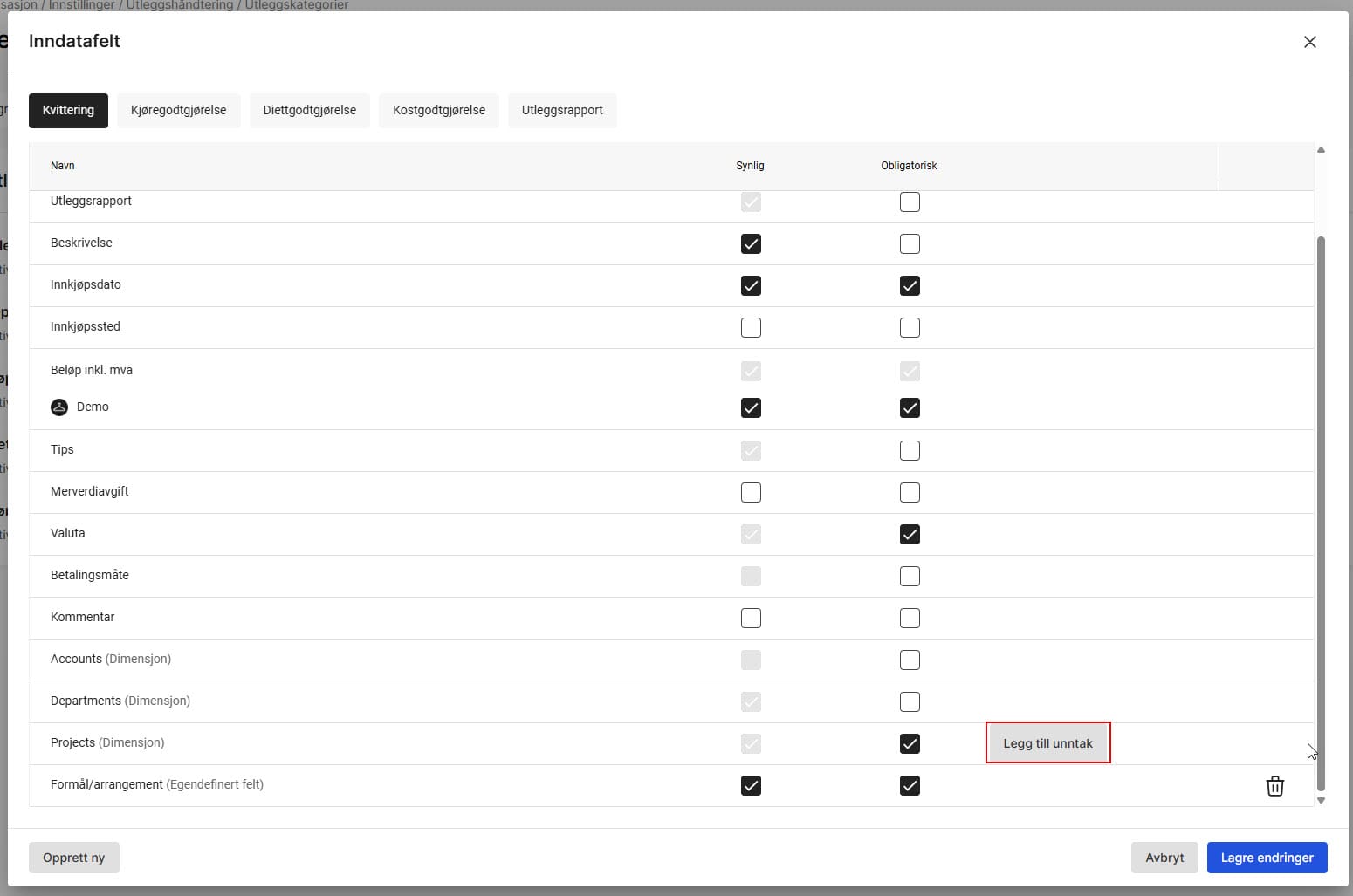The width and height of the screenshot is (1353, 896).
Task: Click the Demo hanger icon
Action: click(59, 407)
